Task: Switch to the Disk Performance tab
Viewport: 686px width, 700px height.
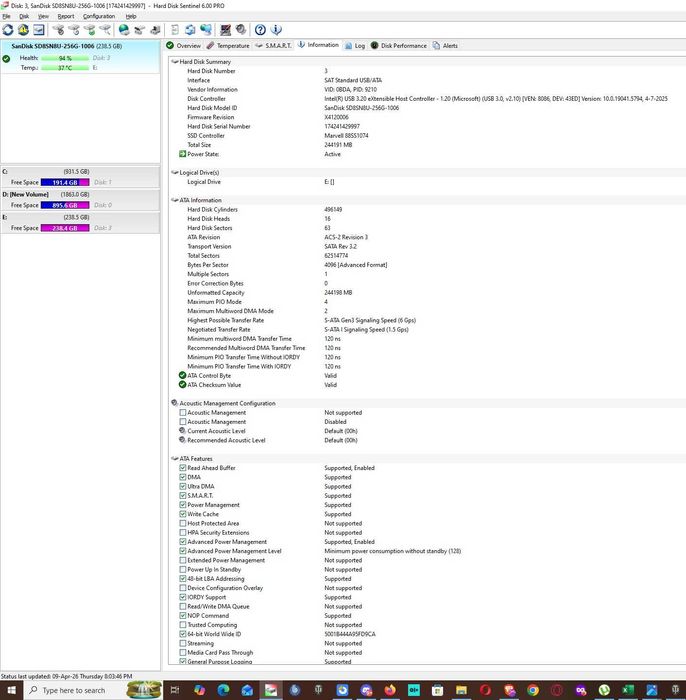Action: (x=399, y=46)
